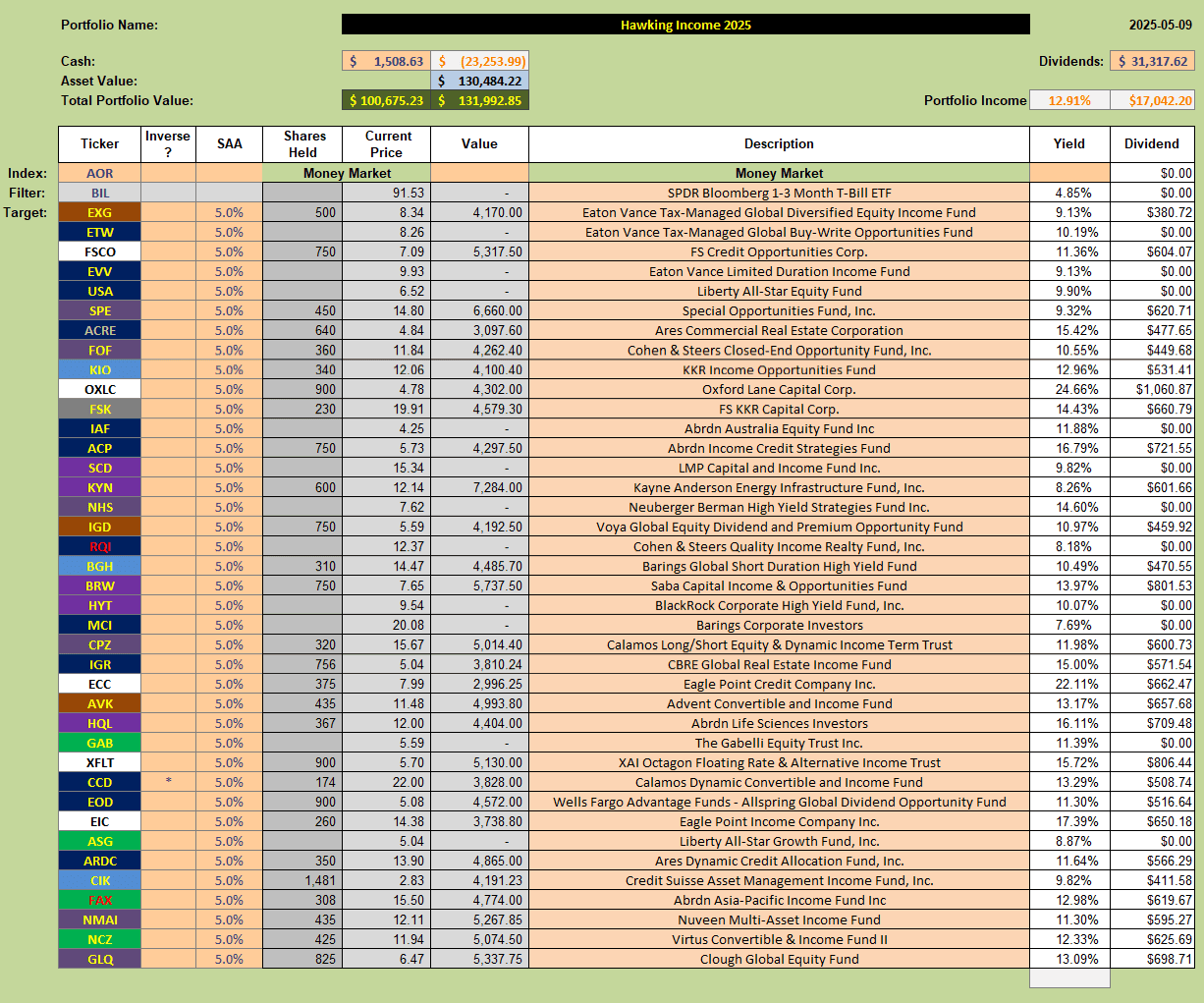Click the Yield column header
The image size is (1204, 1003).
coord(1069,143)
